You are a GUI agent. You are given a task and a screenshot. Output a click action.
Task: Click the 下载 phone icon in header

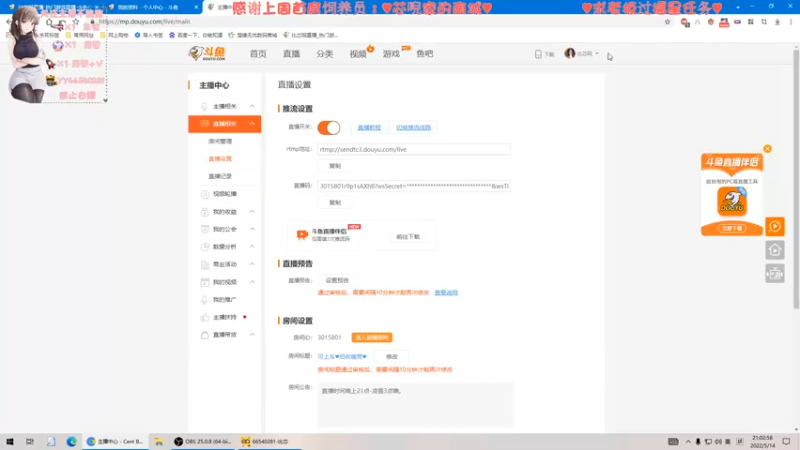538,54
